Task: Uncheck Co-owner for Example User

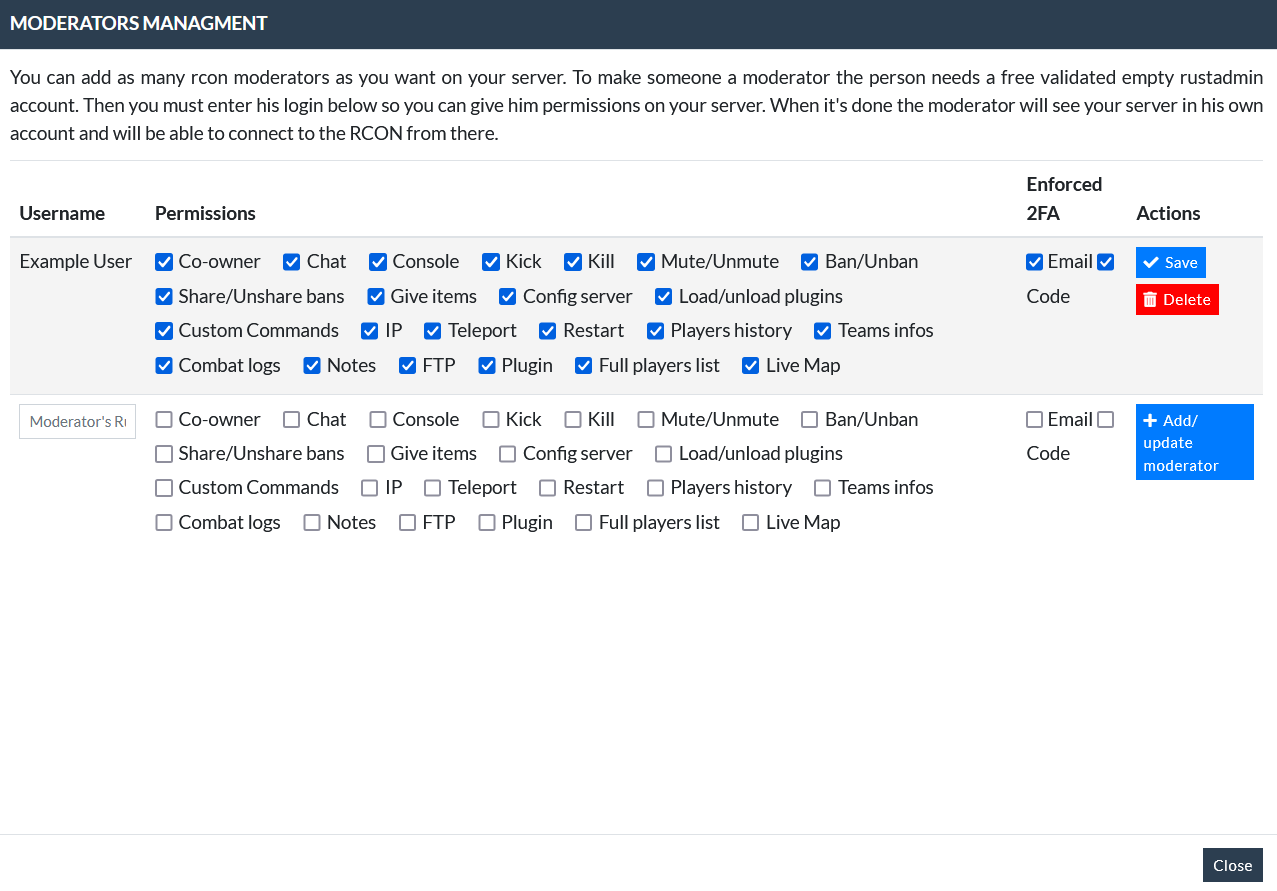Action: click(x=164, y=262)
